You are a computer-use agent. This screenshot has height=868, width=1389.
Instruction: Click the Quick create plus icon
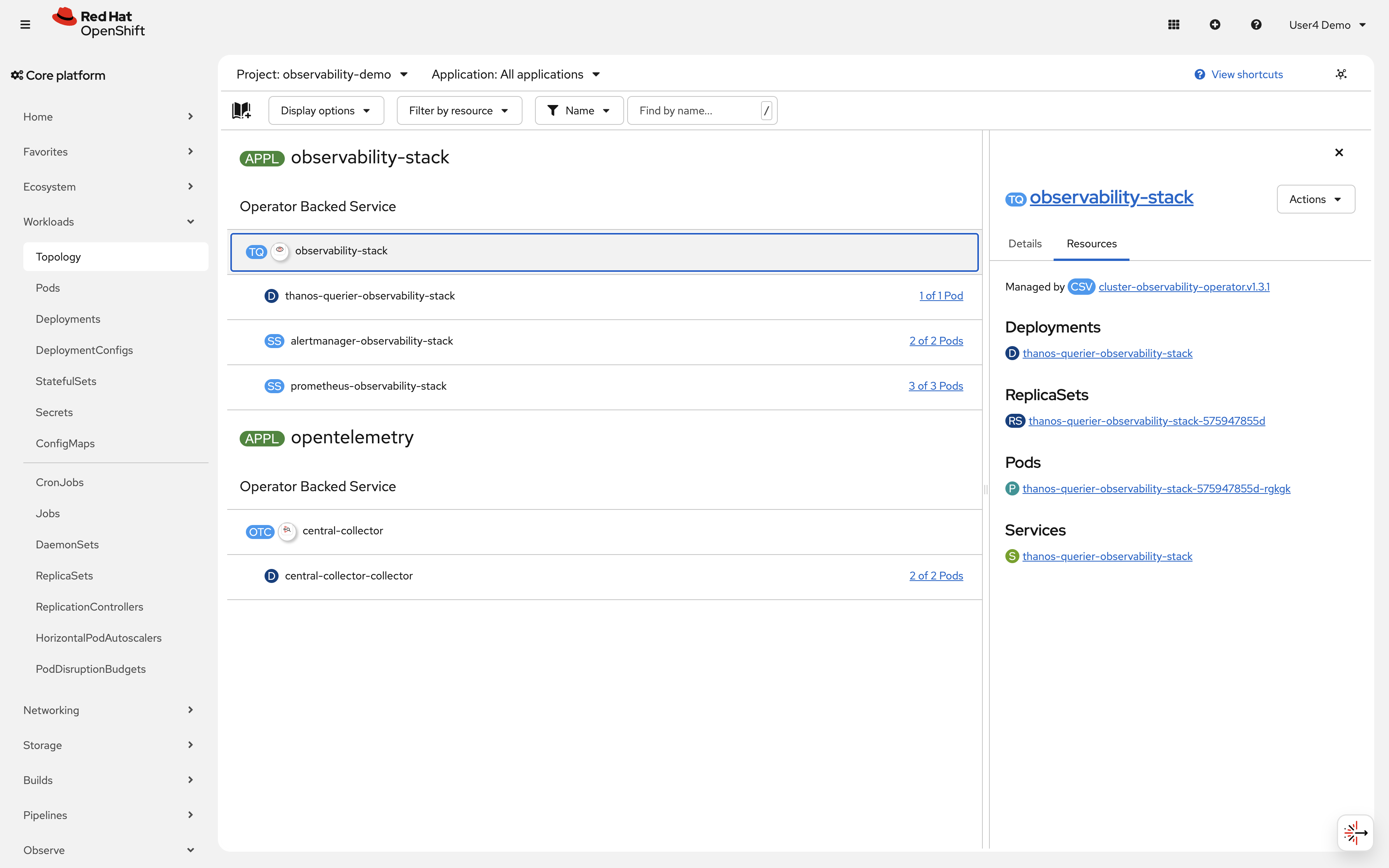[x=1215, y=24]
